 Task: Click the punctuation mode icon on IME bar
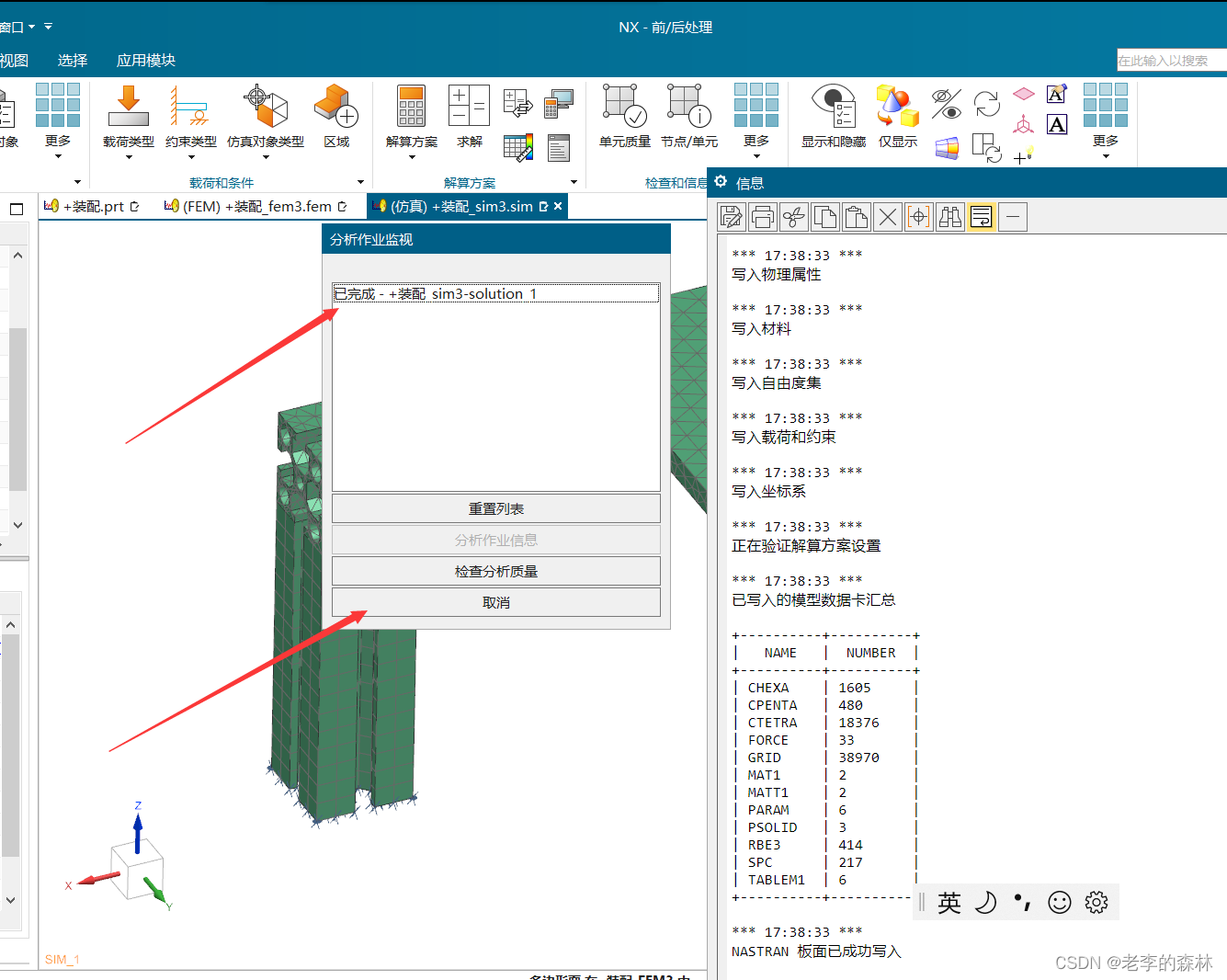[x=1022, y=903]
